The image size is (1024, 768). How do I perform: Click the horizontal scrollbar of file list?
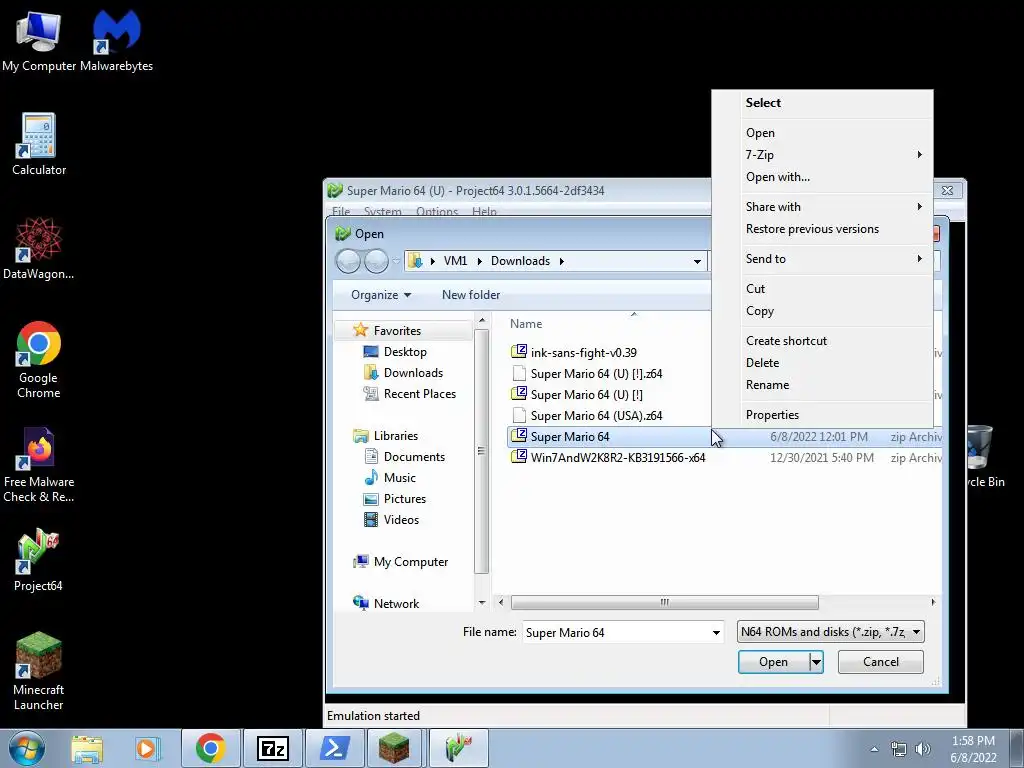(664, 602)
